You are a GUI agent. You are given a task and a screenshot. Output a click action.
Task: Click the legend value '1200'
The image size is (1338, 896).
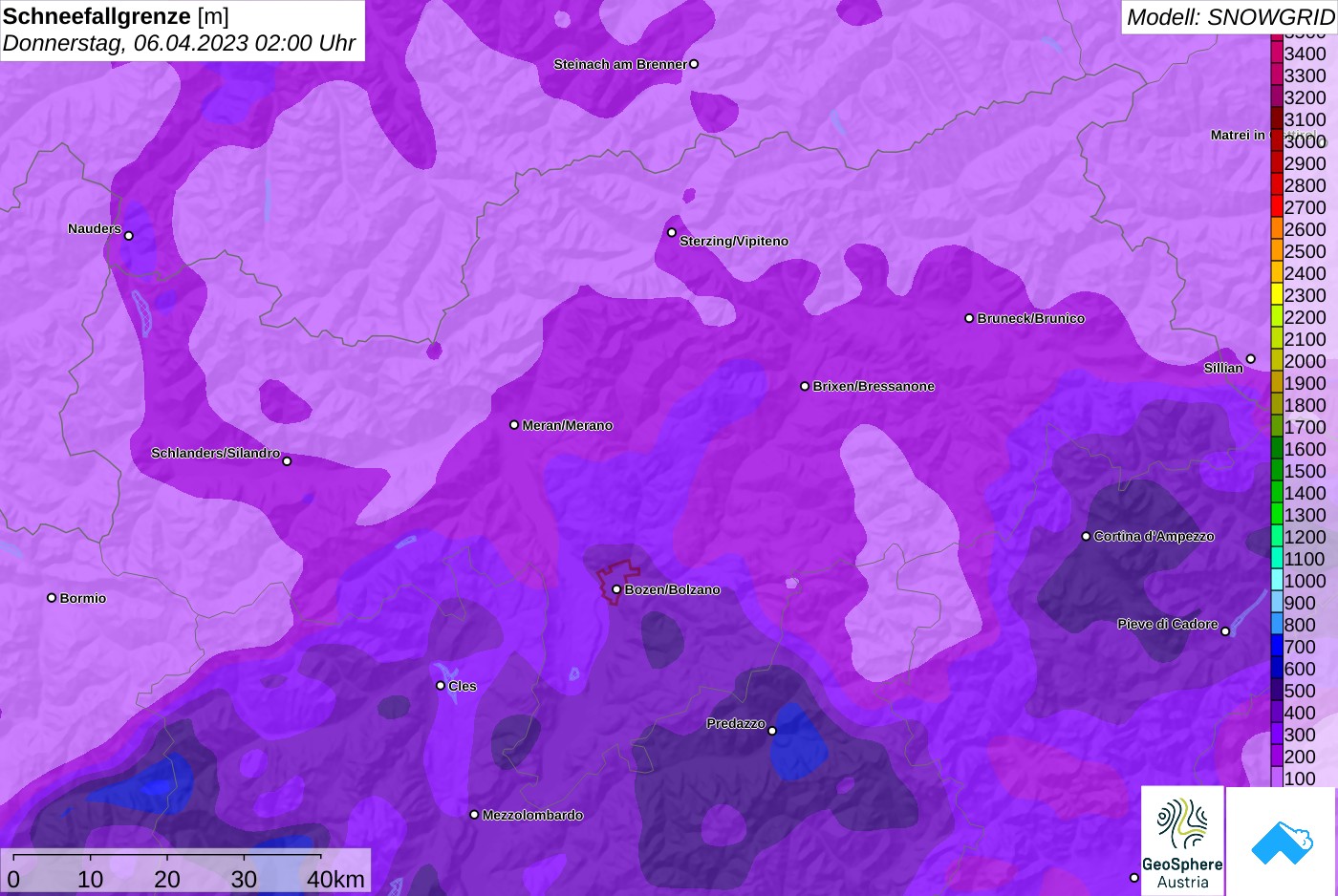click(1306, 537)
